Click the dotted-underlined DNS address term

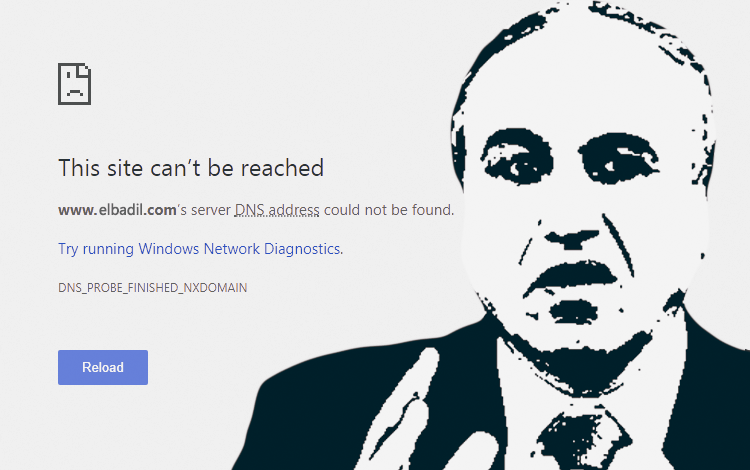[x=277, y=210]
